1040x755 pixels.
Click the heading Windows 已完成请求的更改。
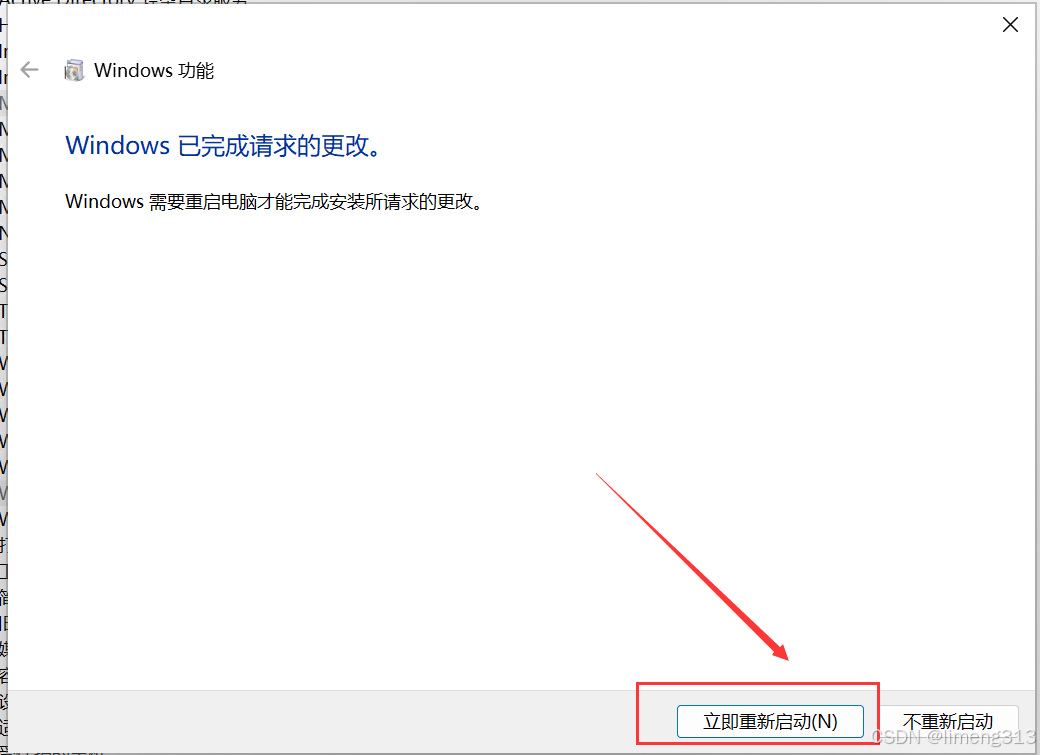click(224, 145)
